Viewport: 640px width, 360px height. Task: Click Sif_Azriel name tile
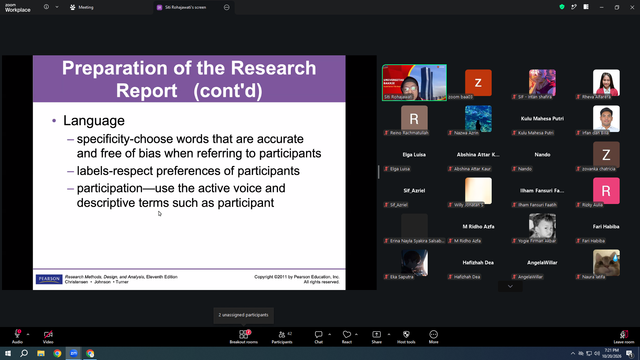(x=414, y=191)
